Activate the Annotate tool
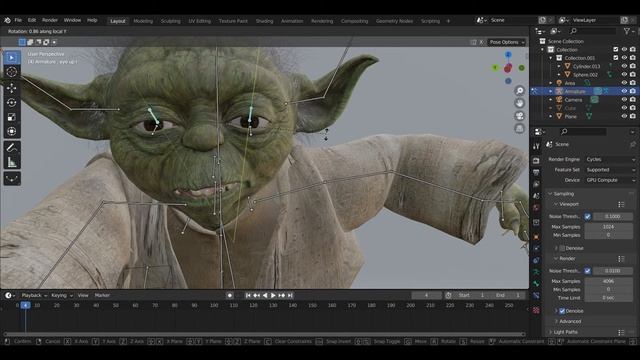 (11, 147)
